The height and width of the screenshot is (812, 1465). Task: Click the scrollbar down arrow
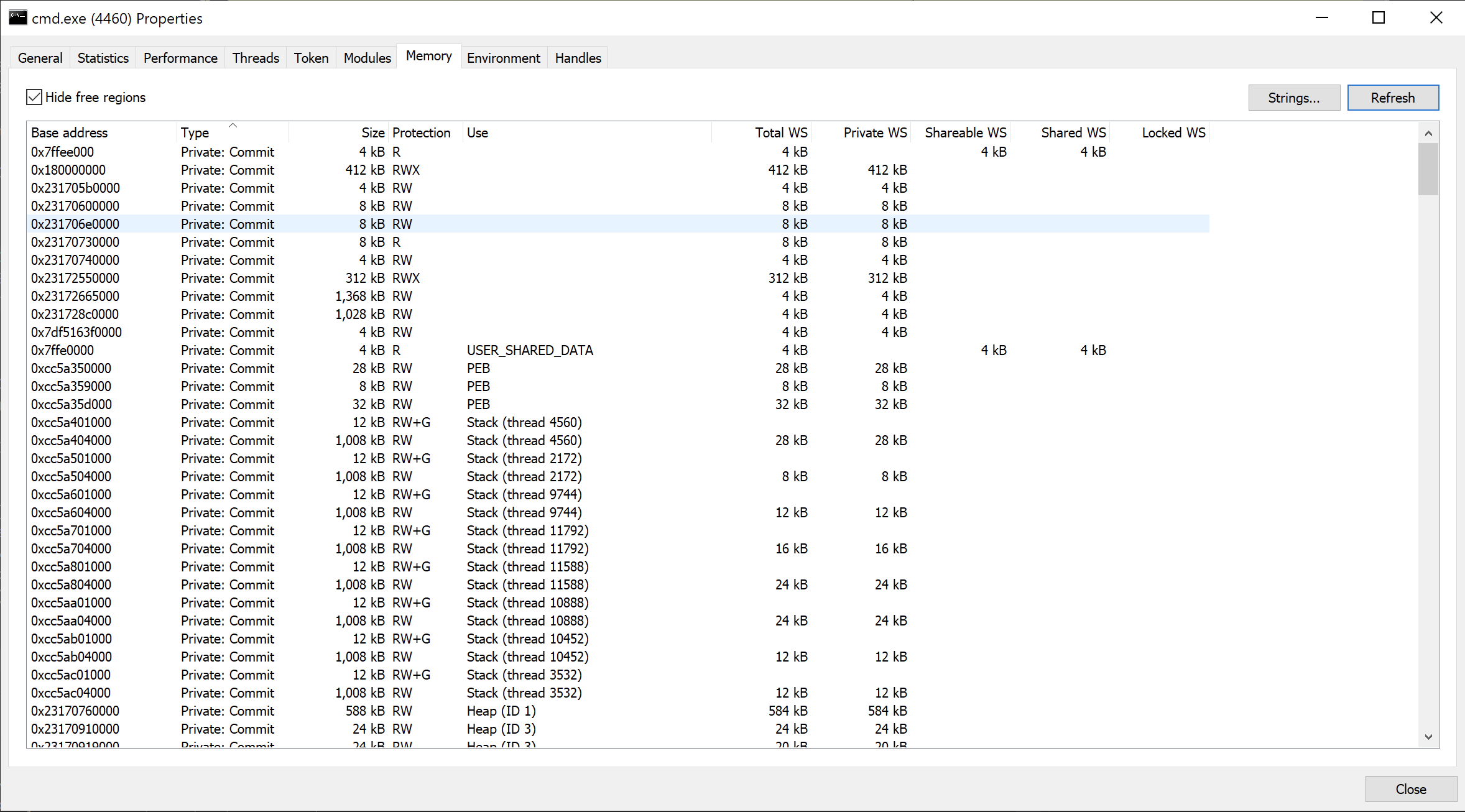[1428, 737]
